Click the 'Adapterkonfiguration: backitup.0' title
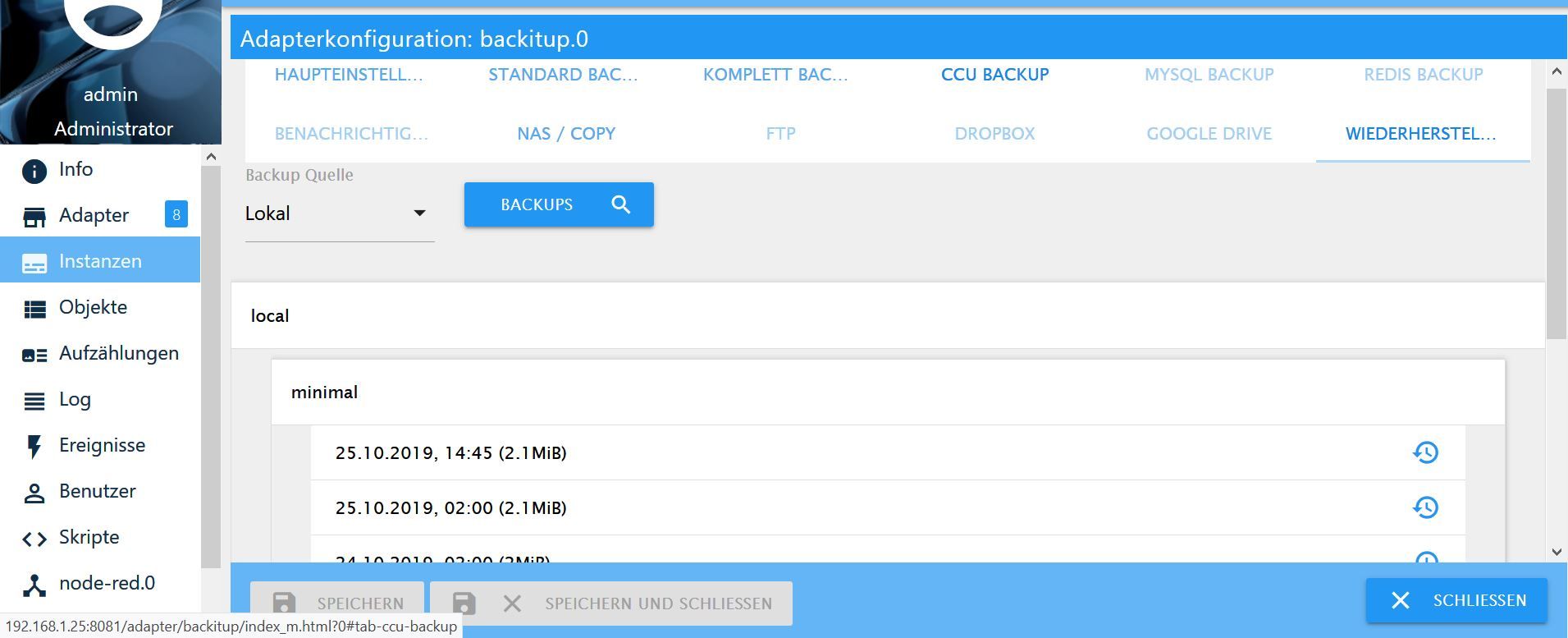 coord(414,39)
